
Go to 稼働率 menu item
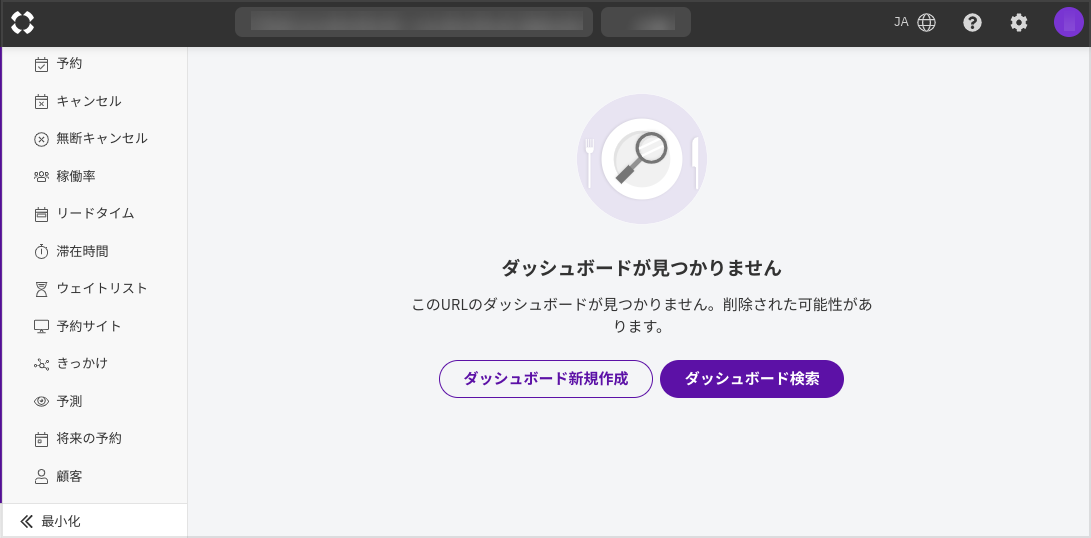pos(76,176)
